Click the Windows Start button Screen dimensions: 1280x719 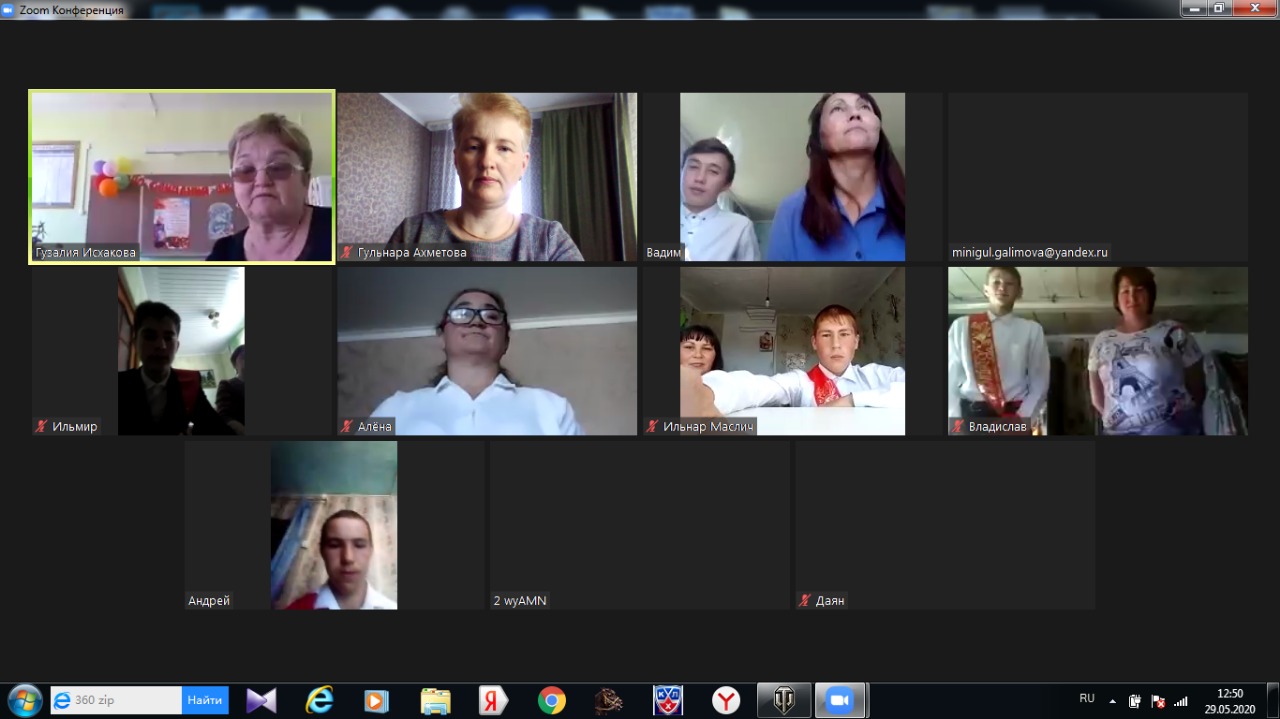pyautogui.click(x=24, y=700)
